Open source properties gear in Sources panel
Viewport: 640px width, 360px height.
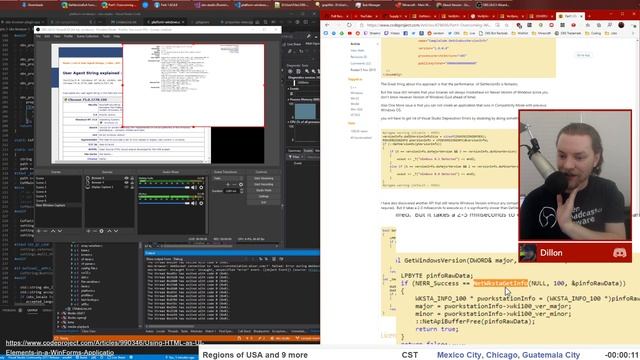(102, 231)
